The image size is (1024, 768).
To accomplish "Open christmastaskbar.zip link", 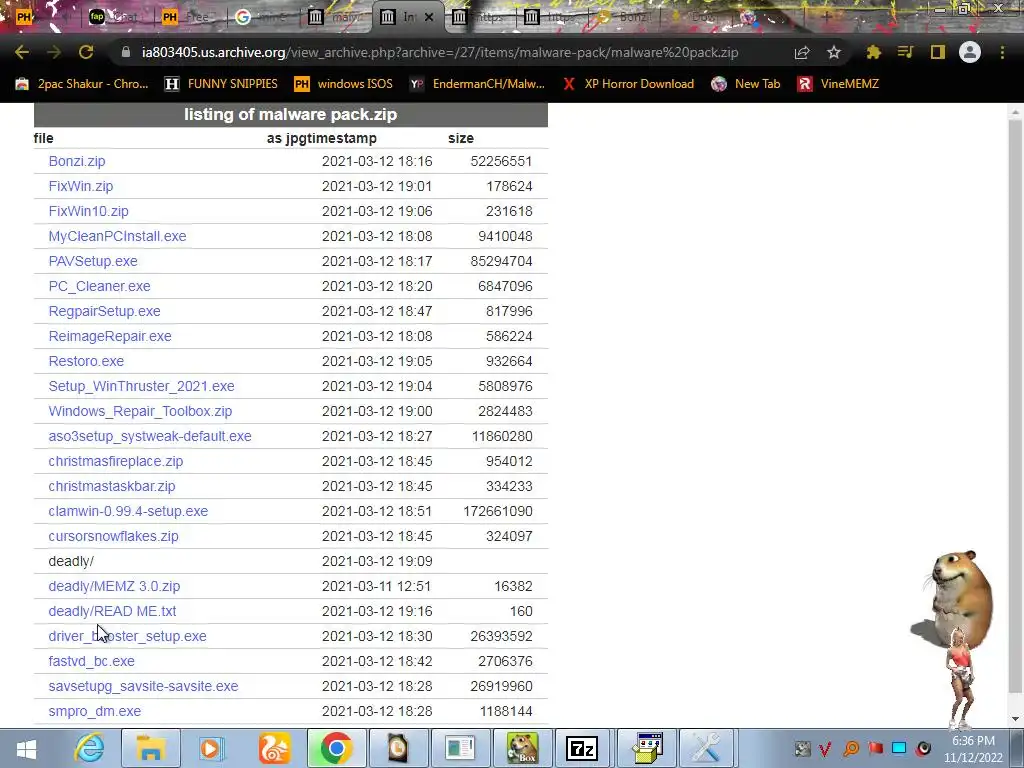I will tap(112, 486).
